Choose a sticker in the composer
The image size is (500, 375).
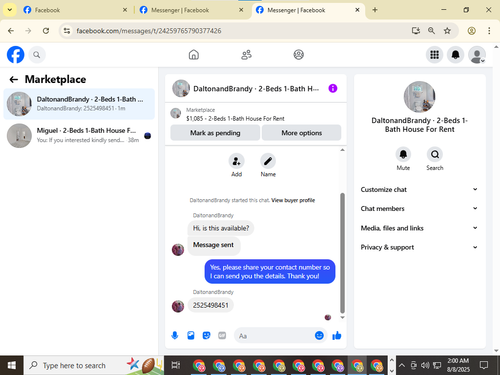(x=206, y=335)
